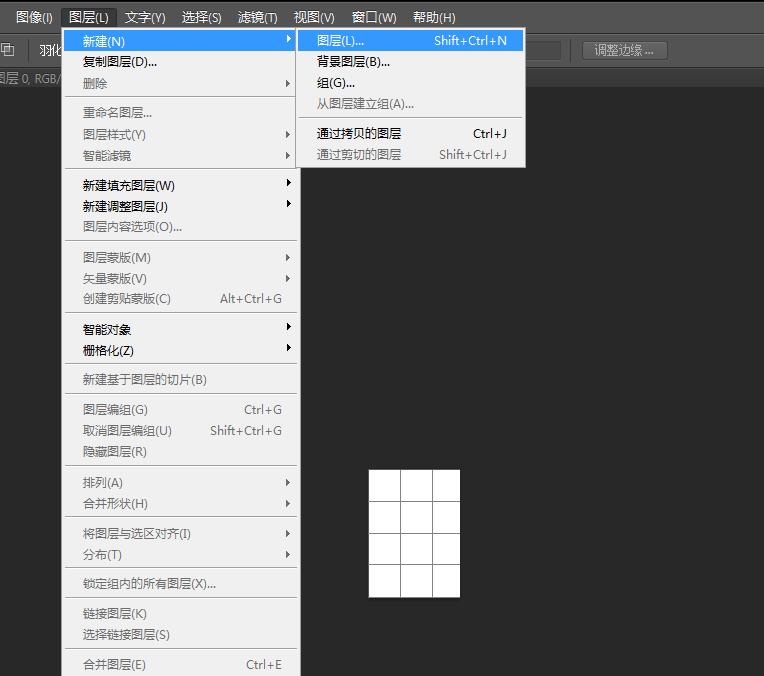The width and height of the screenshot is (764, 676).
Task: Expand the 删除 submenu
Action: (180, 83)
